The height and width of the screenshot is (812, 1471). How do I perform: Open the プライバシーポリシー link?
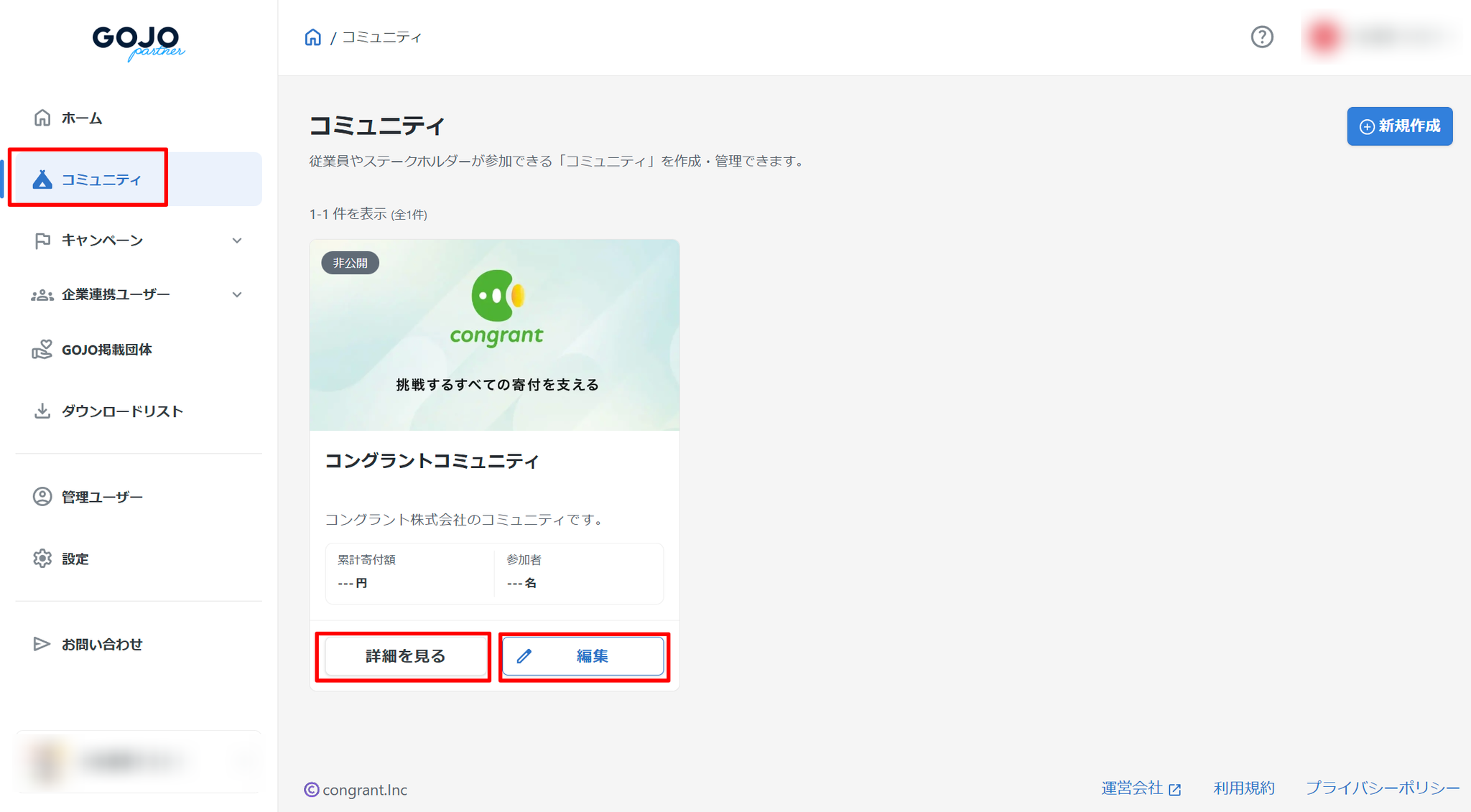click(x=1382, y=788)
